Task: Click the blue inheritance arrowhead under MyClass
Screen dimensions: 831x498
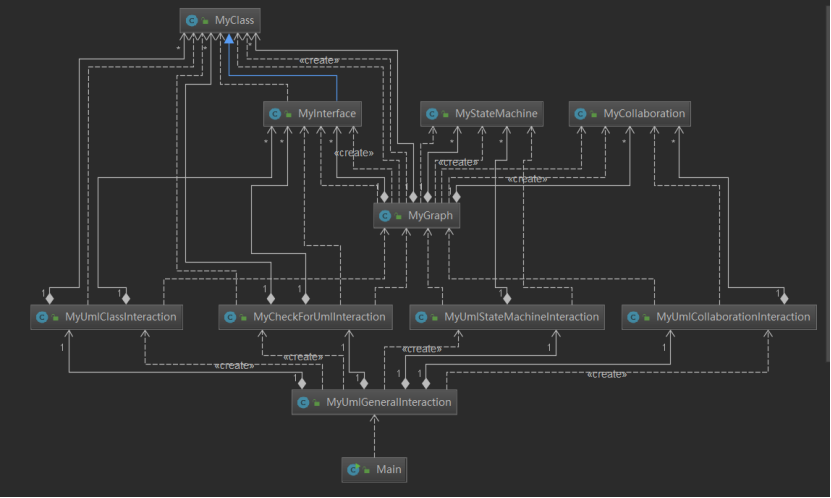Action: 228,39
